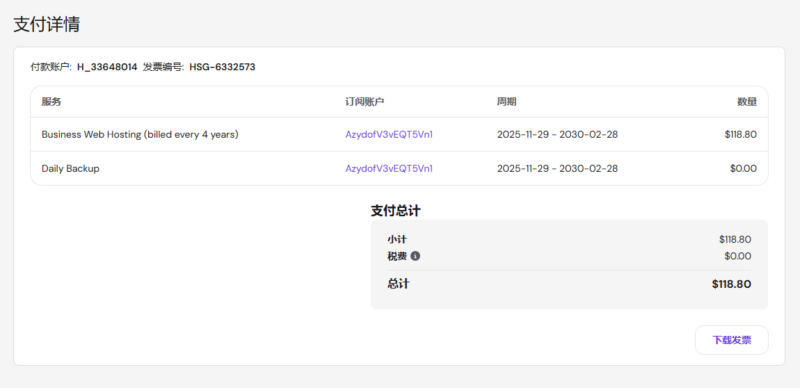Click the 订阅账户 column header
The width and height of the screenshot is (800, 388).
(x=364, y=102)
